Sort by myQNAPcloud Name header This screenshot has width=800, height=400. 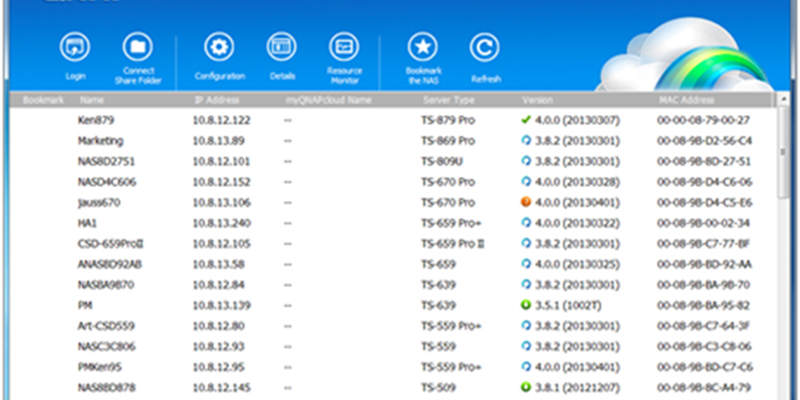click(x=328, y=100)
